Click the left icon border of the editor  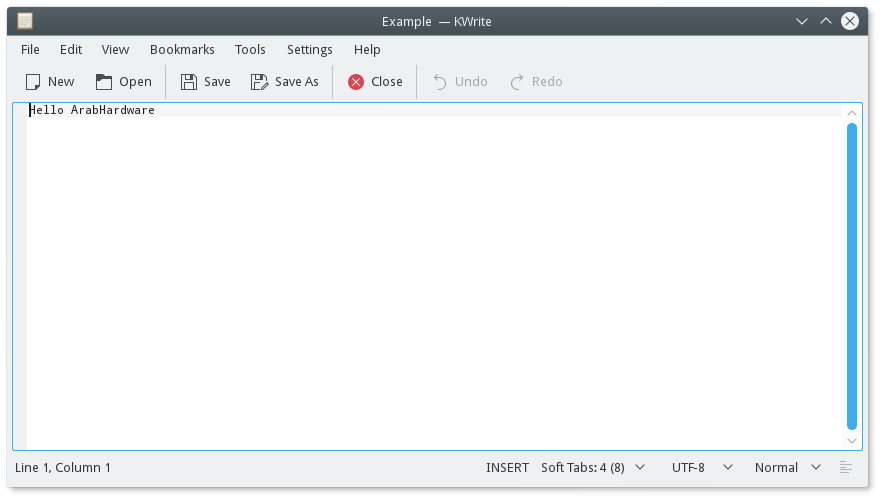20,276
